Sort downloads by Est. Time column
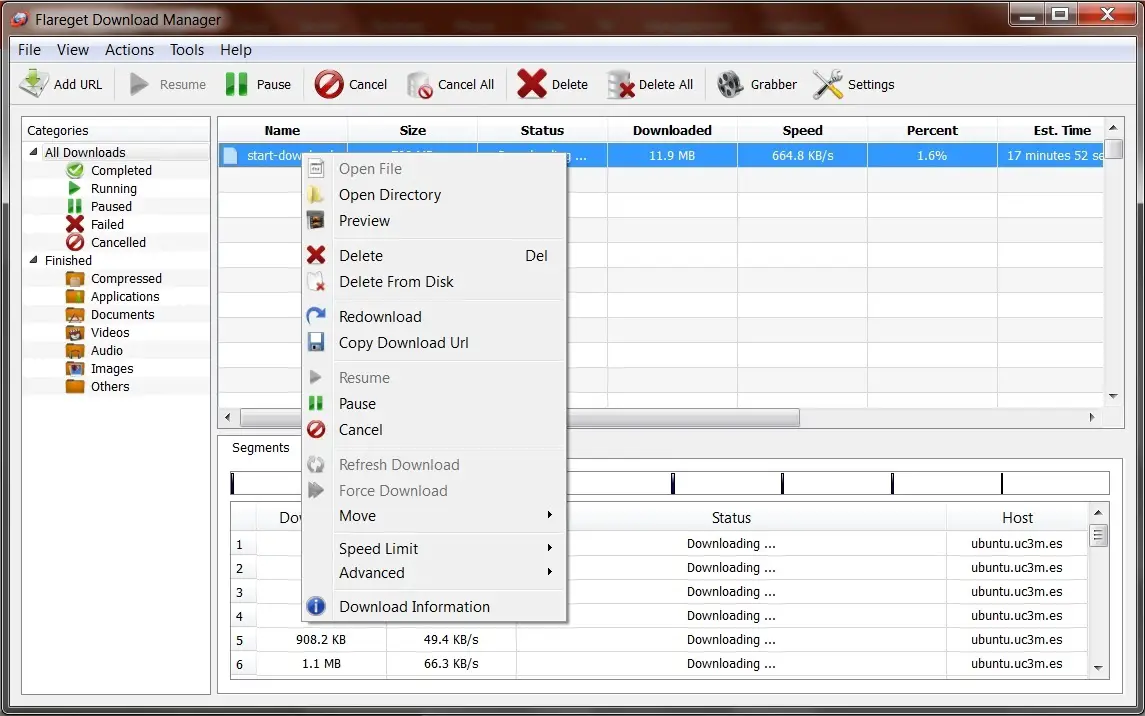Image resolution: width=1145 pixels, height=716 pixels. click(x=1052, y=131)
